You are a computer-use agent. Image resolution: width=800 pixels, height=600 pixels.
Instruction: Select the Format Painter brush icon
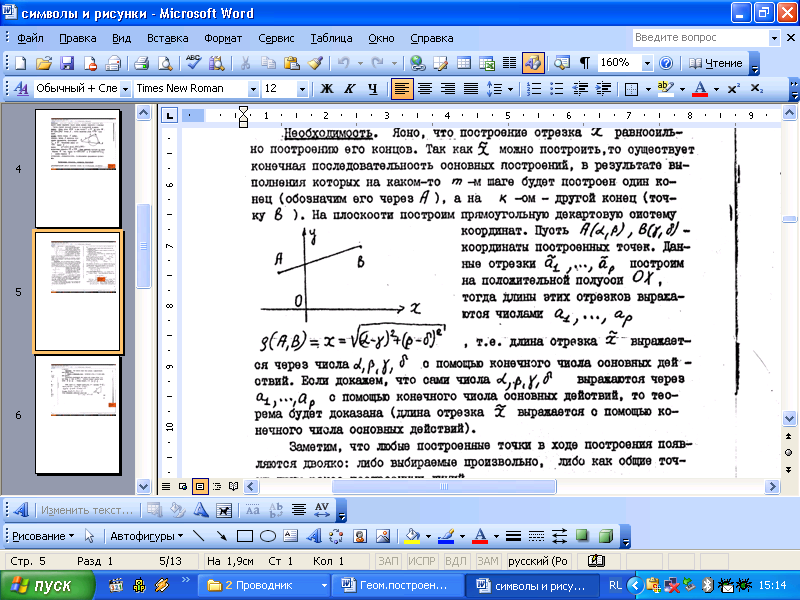click(315, 63)
